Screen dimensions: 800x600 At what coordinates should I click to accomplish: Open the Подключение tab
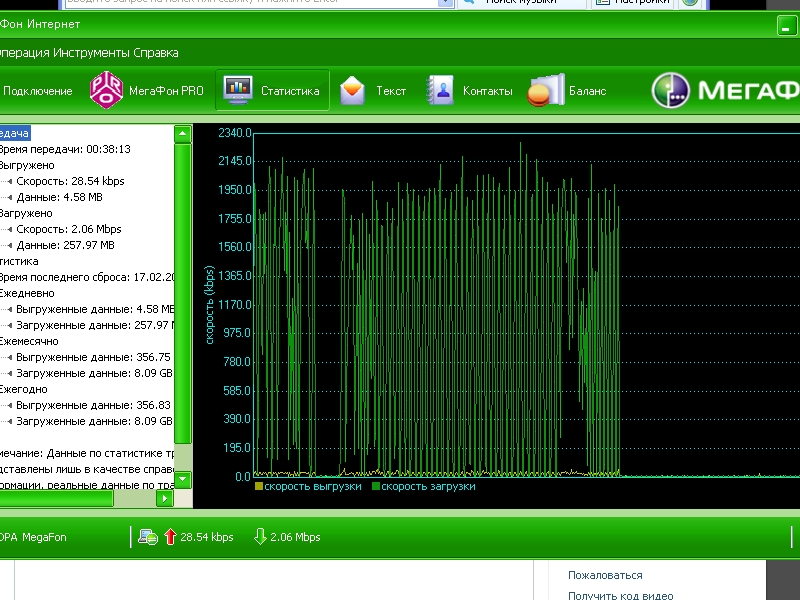pos(38,91)
